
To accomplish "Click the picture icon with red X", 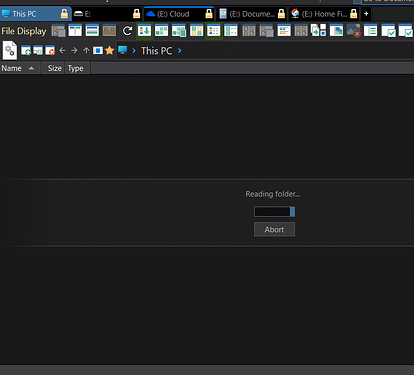I will [353, 31].
